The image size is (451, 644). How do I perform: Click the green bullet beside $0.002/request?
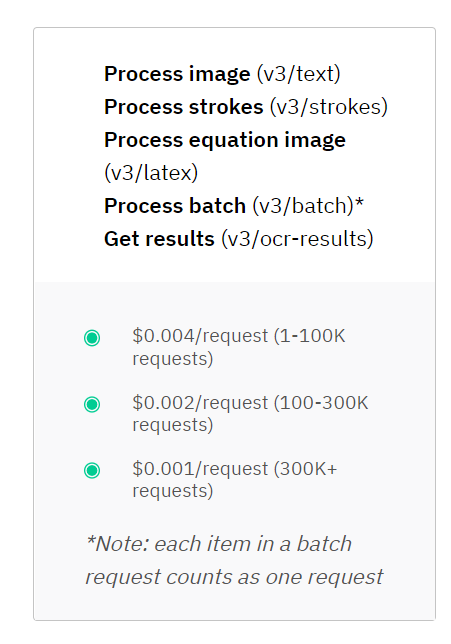click(92, 405)
